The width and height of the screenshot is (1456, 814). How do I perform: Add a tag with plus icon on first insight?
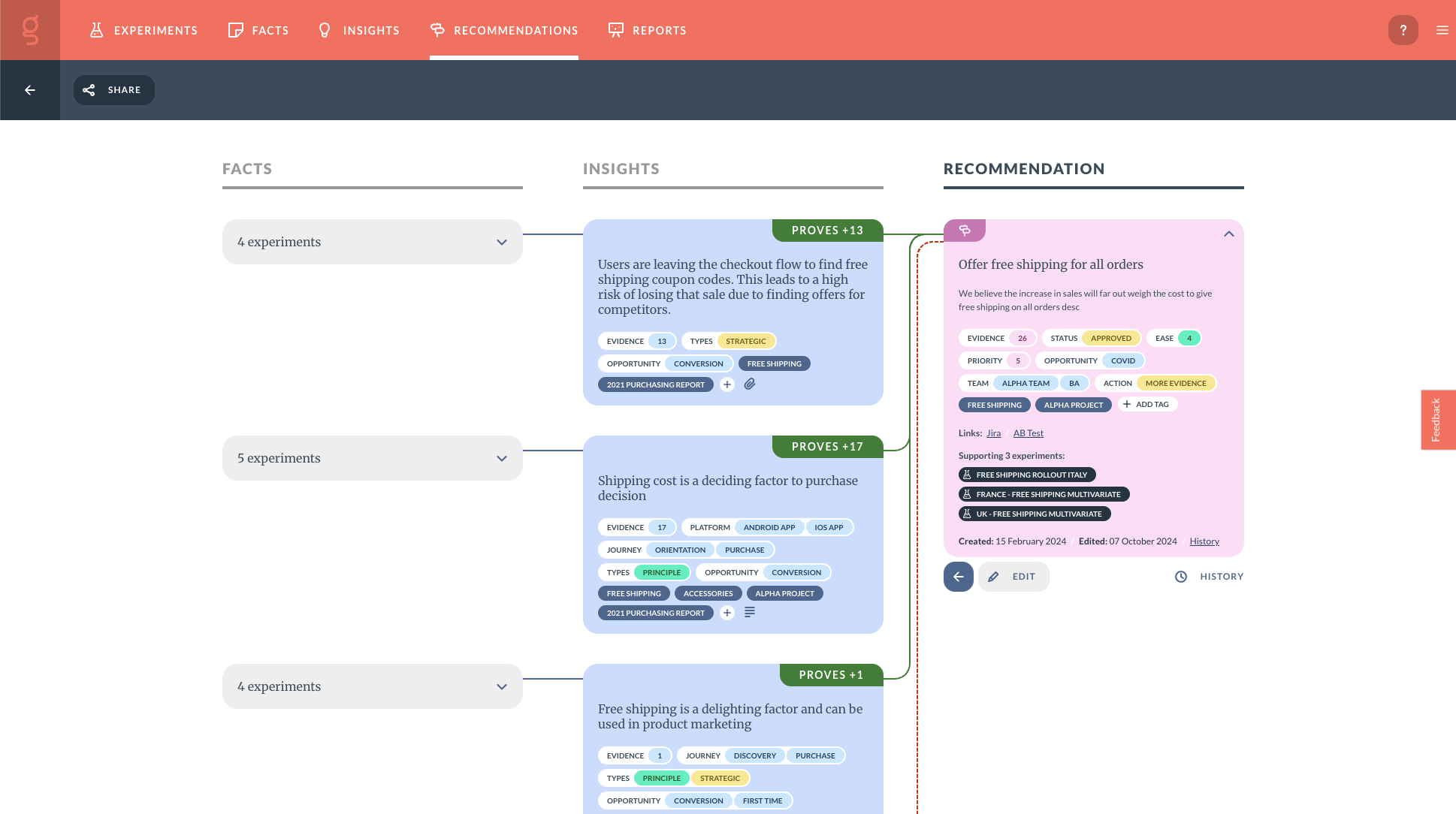[726, 384]
